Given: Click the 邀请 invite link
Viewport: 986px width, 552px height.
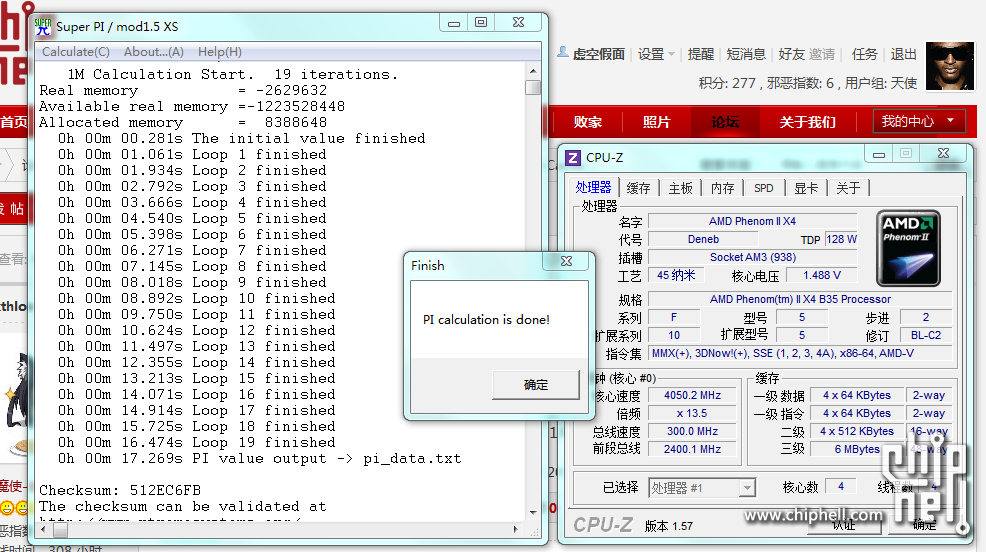Looking at the screenshot, I should (x=822, y=54).
